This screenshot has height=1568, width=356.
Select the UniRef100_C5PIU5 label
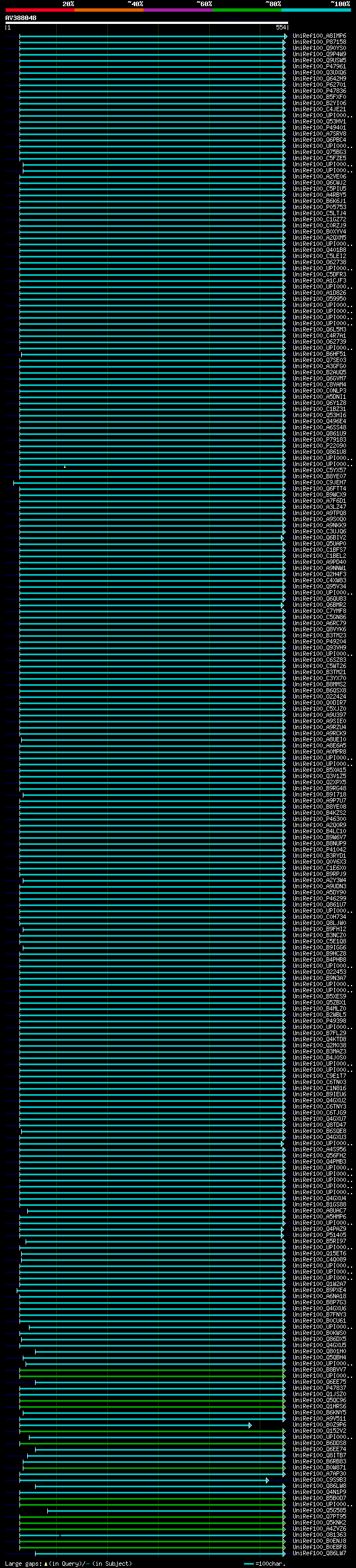tap(319, 189)
